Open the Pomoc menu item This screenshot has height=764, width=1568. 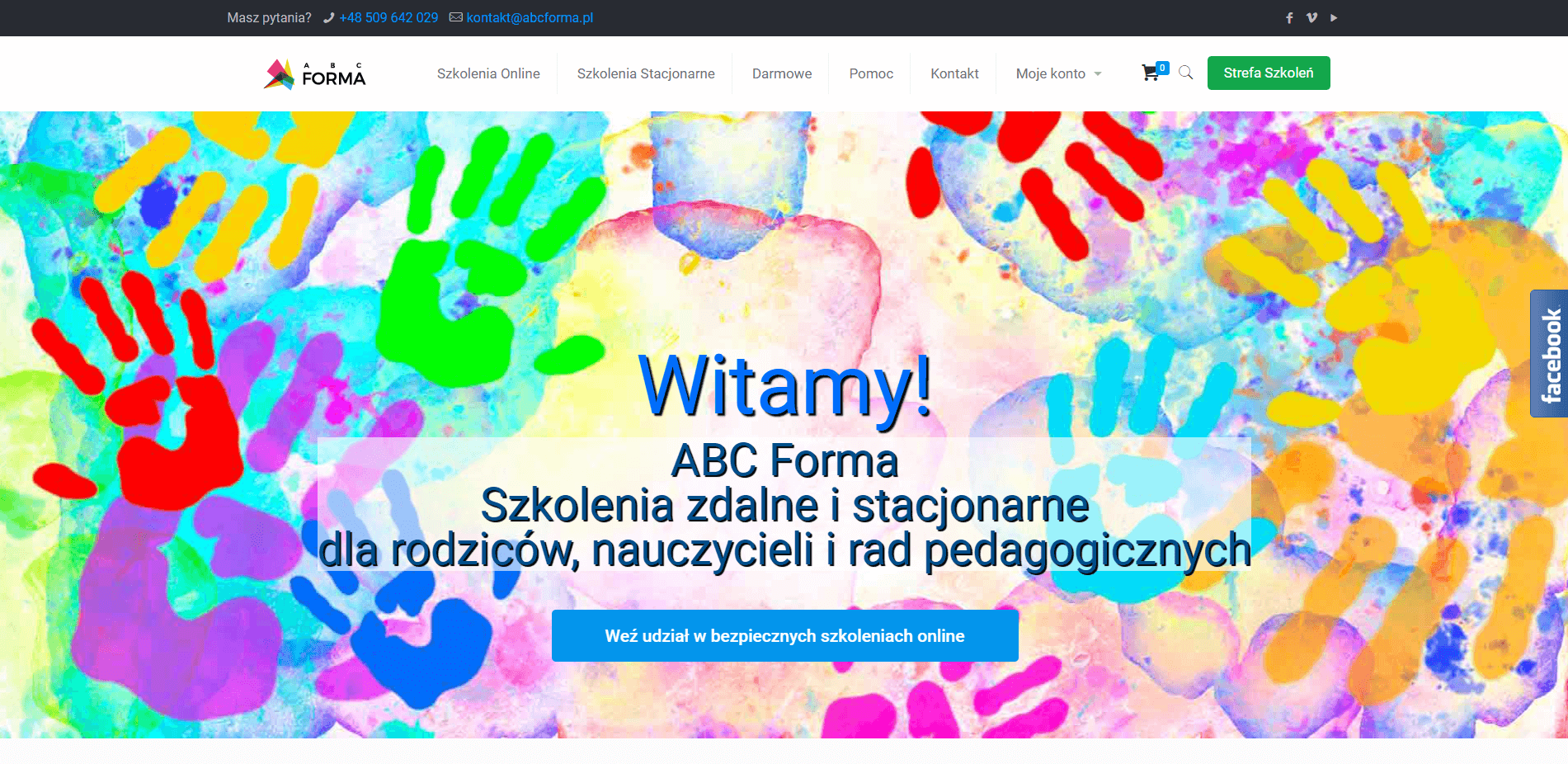click(871, 73)
